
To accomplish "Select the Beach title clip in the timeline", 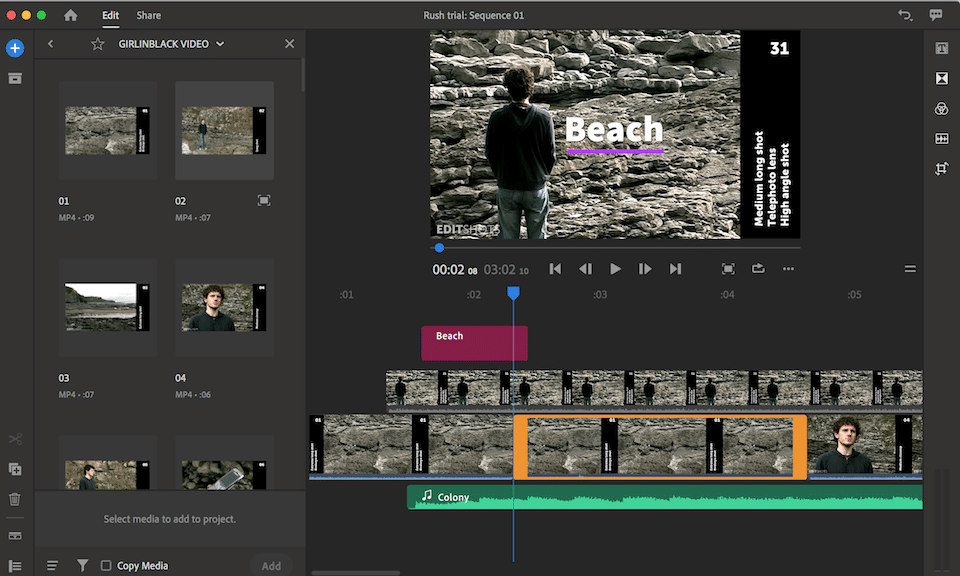I will (474, 342).
